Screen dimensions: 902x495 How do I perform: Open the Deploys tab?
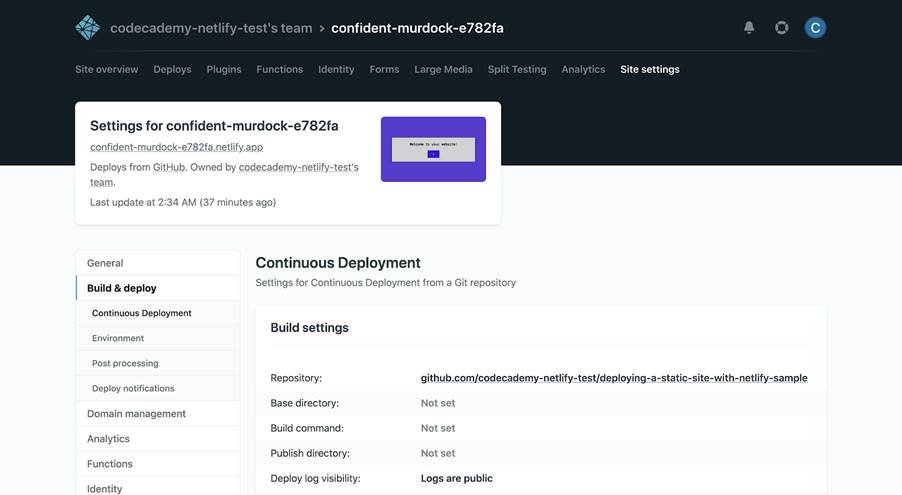click(172, 70)
